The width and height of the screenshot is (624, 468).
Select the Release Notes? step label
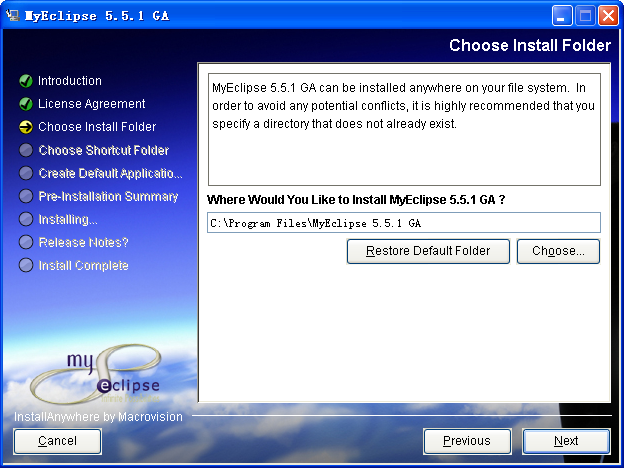coord(84,242)
